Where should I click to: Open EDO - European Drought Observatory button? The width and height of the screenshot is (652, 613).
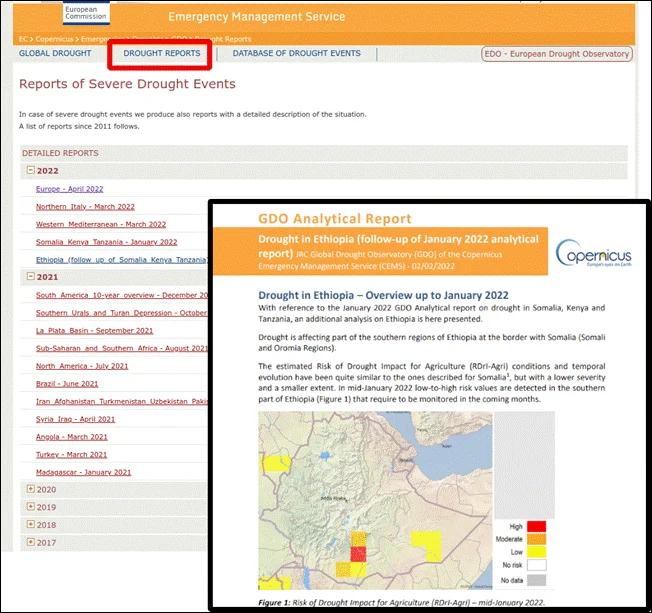(557, 54)
